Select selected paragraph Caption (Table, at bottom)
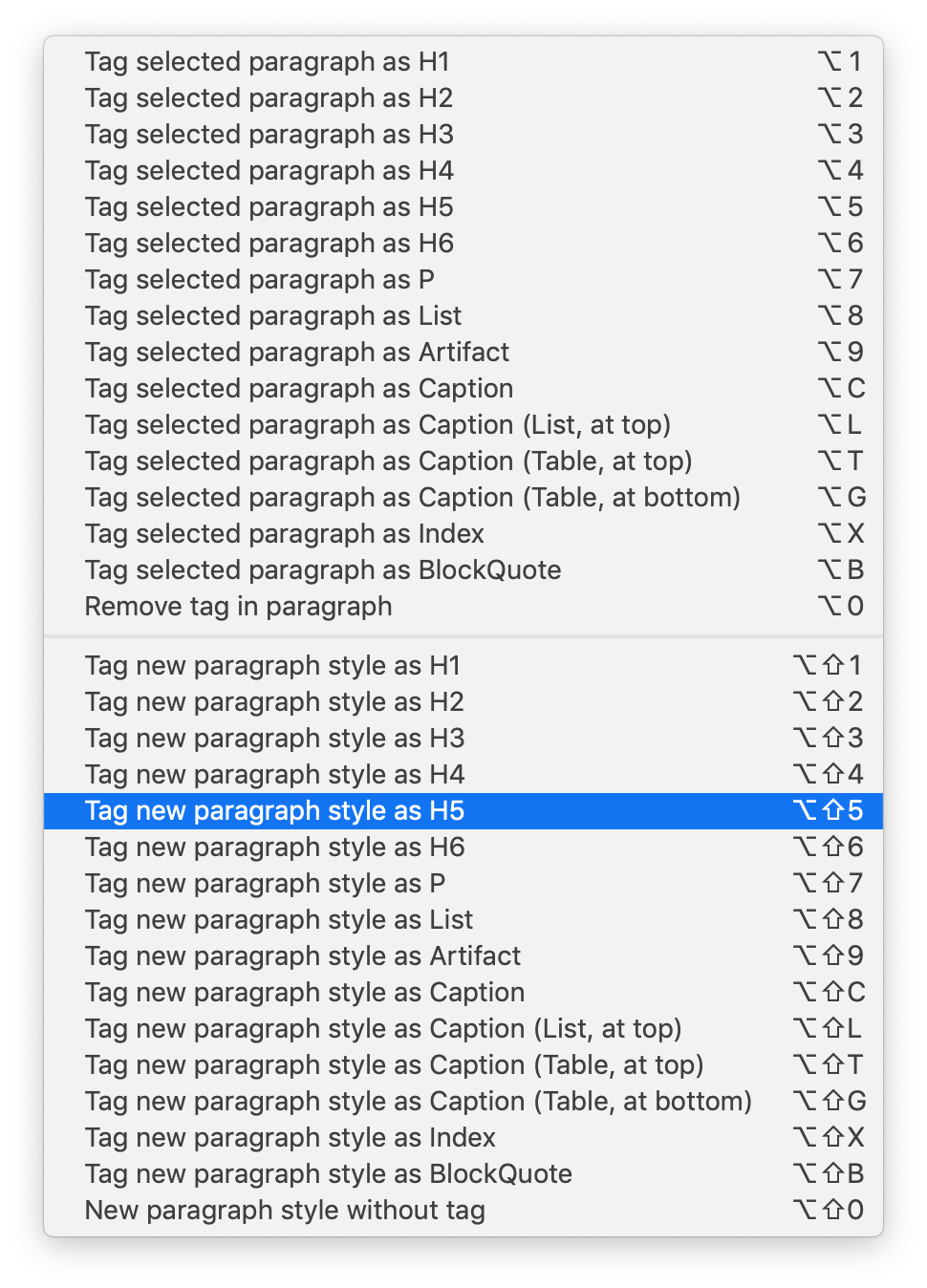The height and width of the screenshot is (1288, 927). (463, 497)
